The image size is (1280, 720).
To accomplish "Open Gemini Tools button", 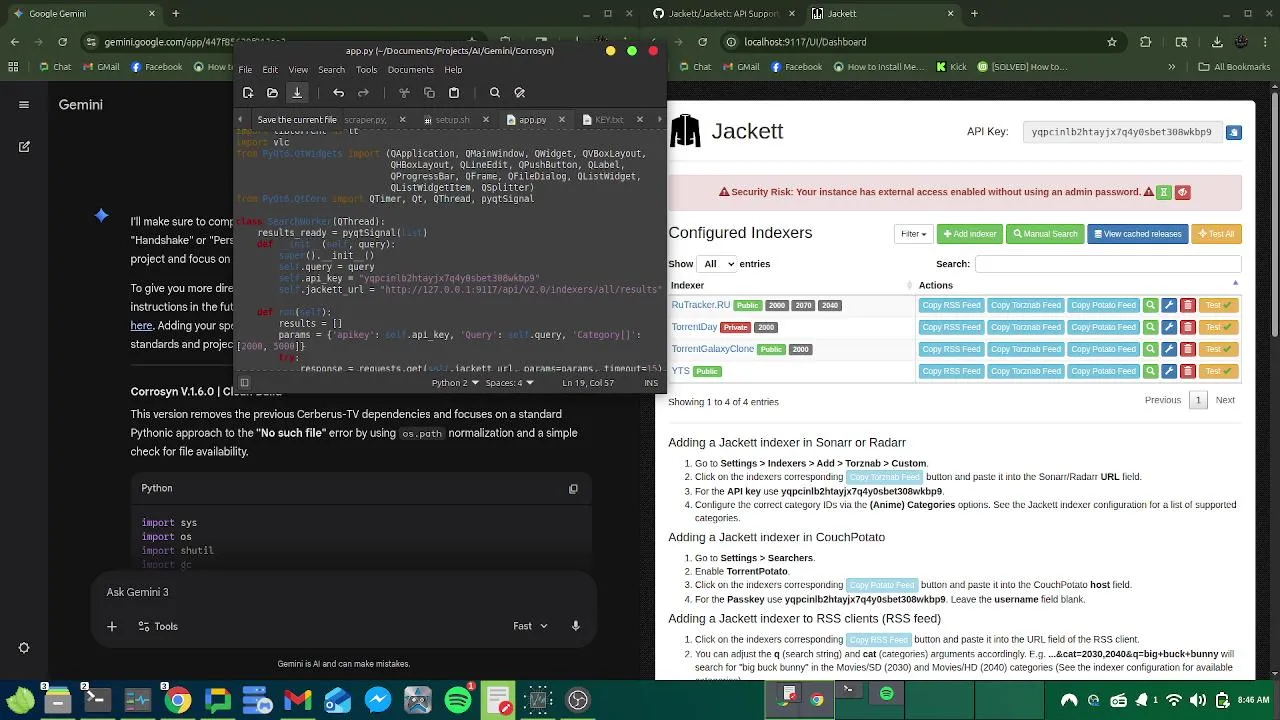I will click(156, 626).
